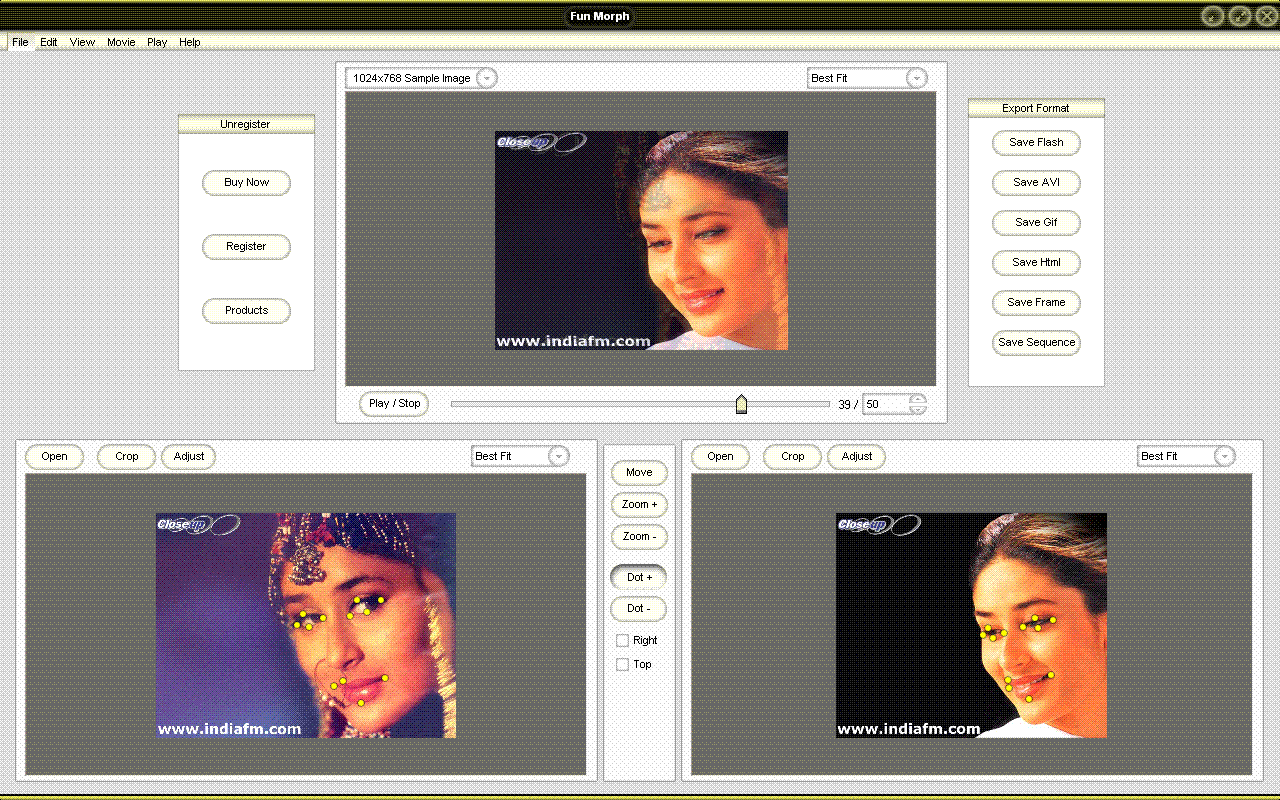This screenshot has height=800, width=1280.
Task: Click Crop in the right target panel
Action: point(792,457)
